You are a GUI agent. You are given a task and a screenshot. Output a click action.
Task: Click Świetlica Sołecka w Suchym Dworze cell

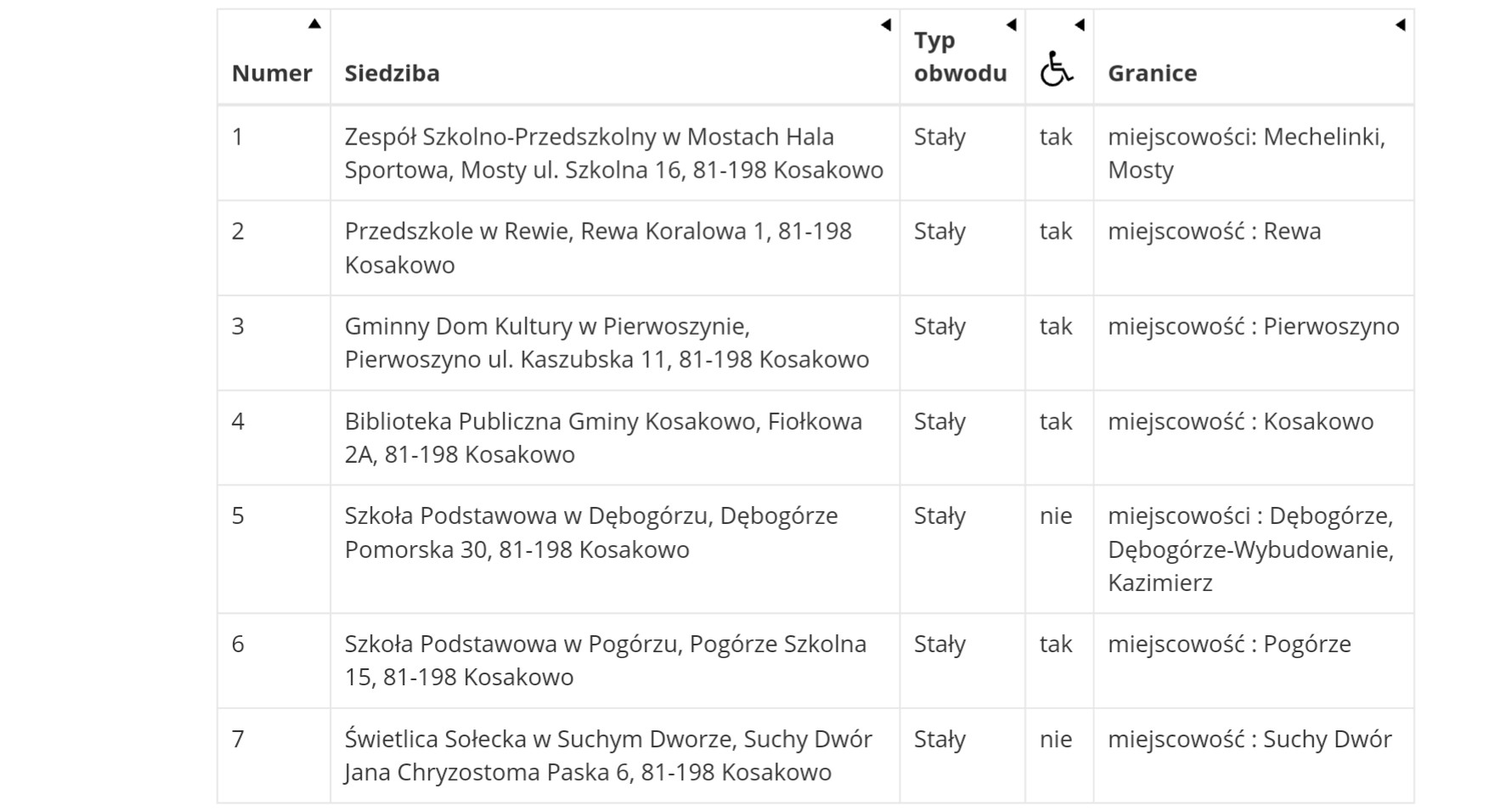(x=607, y=756)
